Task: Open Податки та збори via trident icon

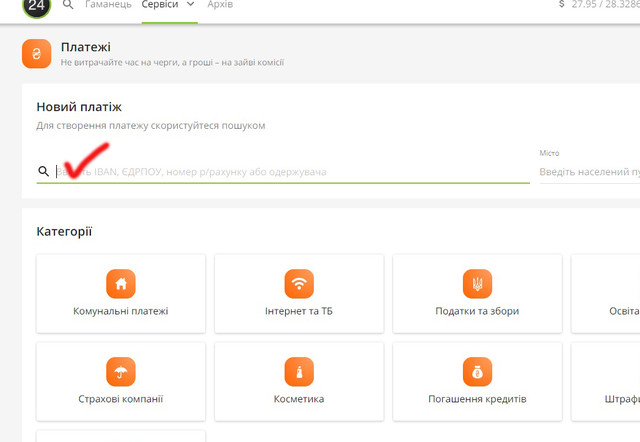Action: point(477,283)
